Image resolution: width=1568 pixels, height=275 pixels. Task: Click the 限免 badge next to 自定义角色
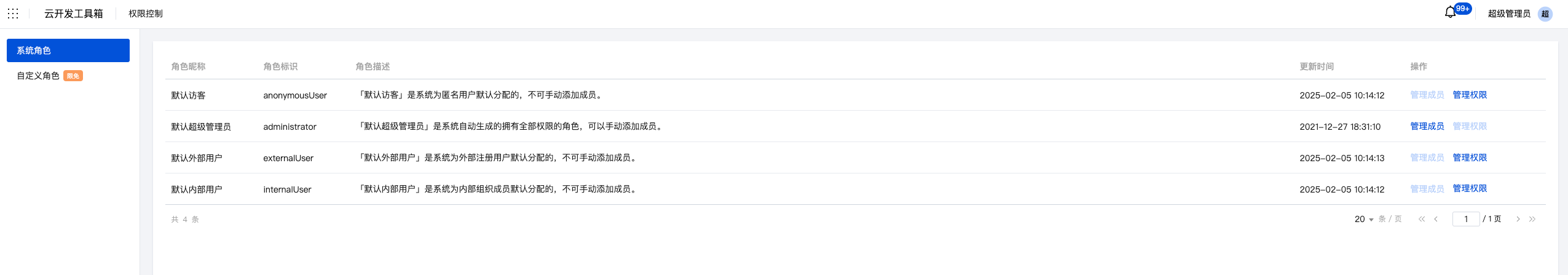click(x=73, y=76)
